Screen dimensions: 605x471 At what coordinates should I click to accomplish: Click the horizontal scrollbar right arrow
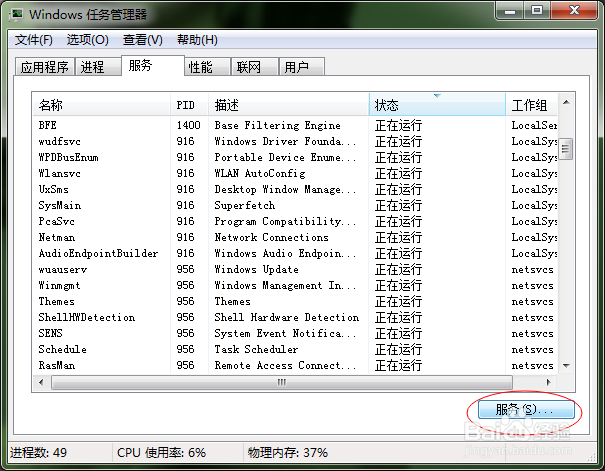pos(548,382)
